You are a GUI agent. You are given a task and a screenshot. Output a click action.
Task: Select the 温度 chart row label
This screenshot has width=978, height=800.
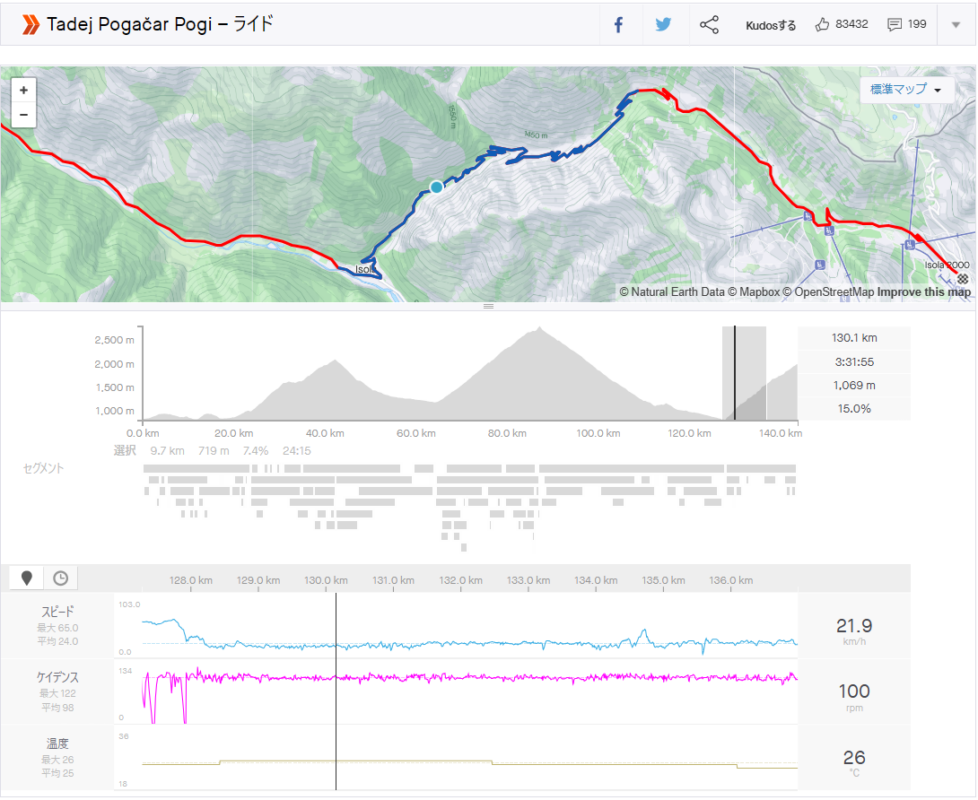click(57, 744)
